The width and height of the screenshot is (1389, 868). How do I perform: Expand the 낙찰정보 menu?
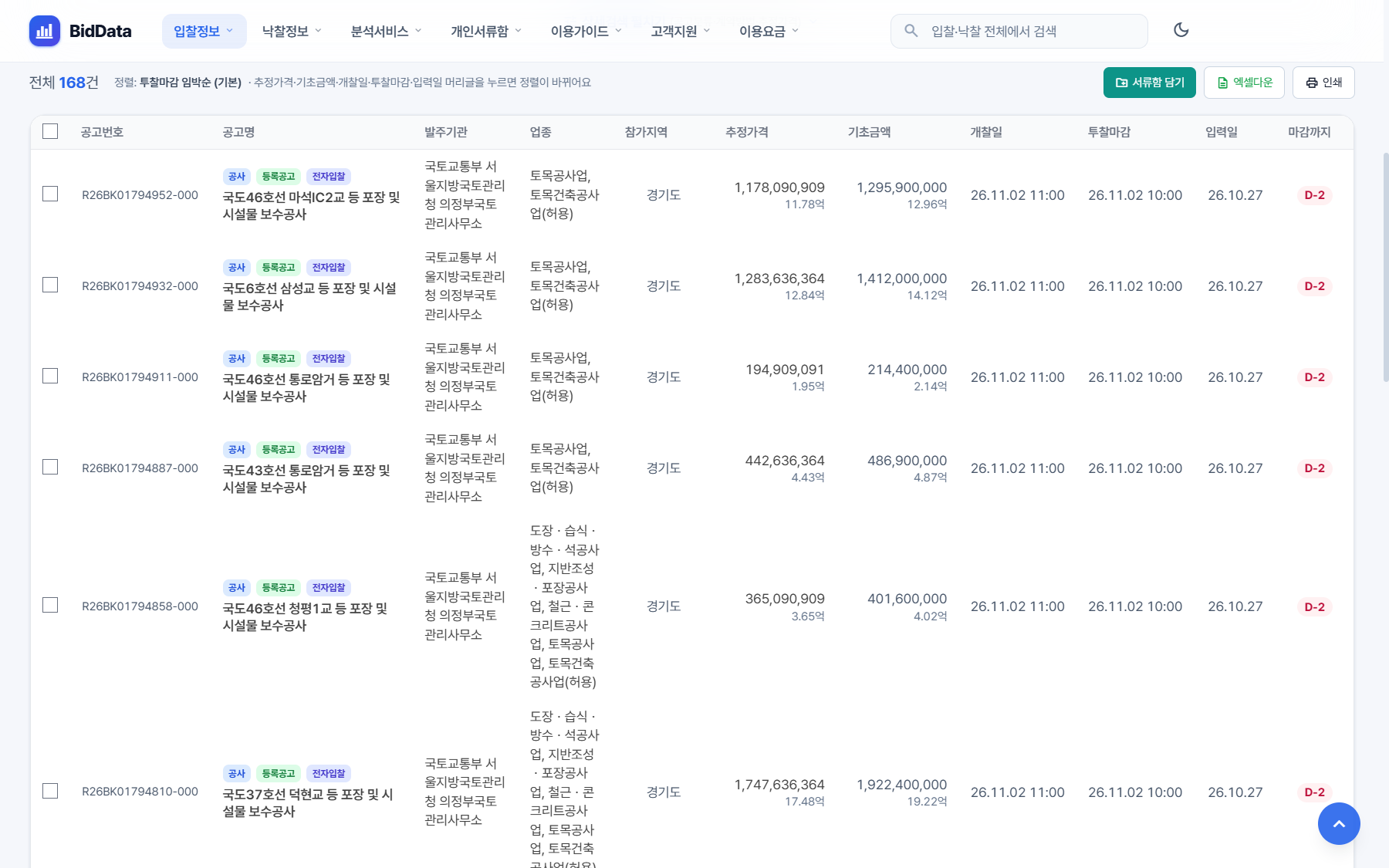tap(292, 31)
